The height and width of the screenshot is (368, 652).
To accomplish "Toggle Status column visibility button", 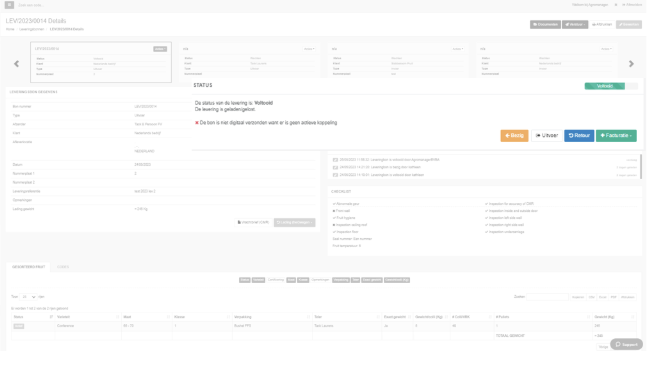I will pyautogui.click(x=244, y=280).
